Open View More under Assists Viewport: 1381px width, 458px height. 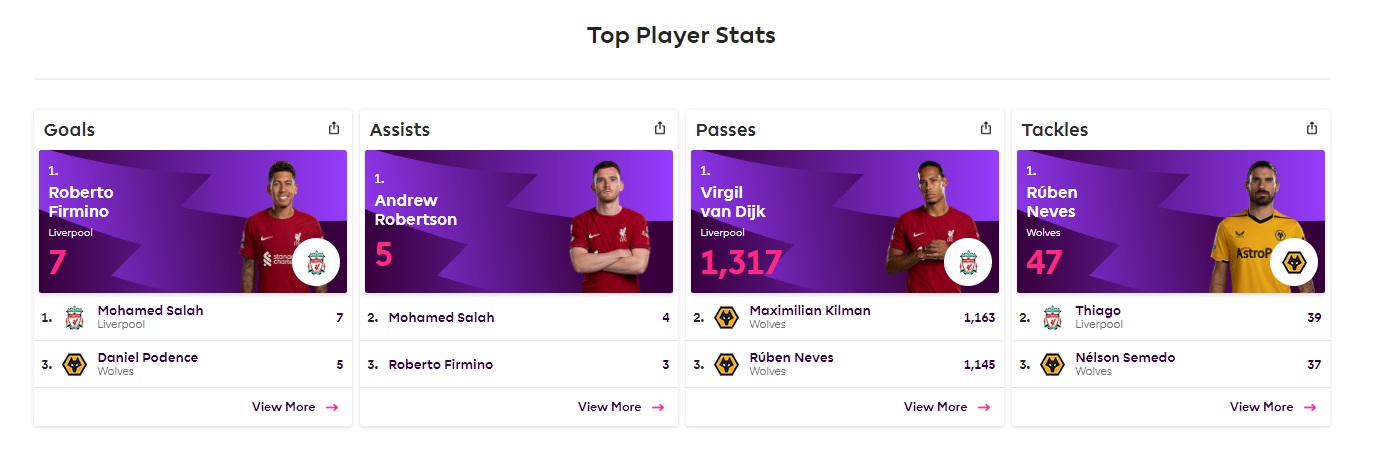pyautogui.click(x=621, y=407)
